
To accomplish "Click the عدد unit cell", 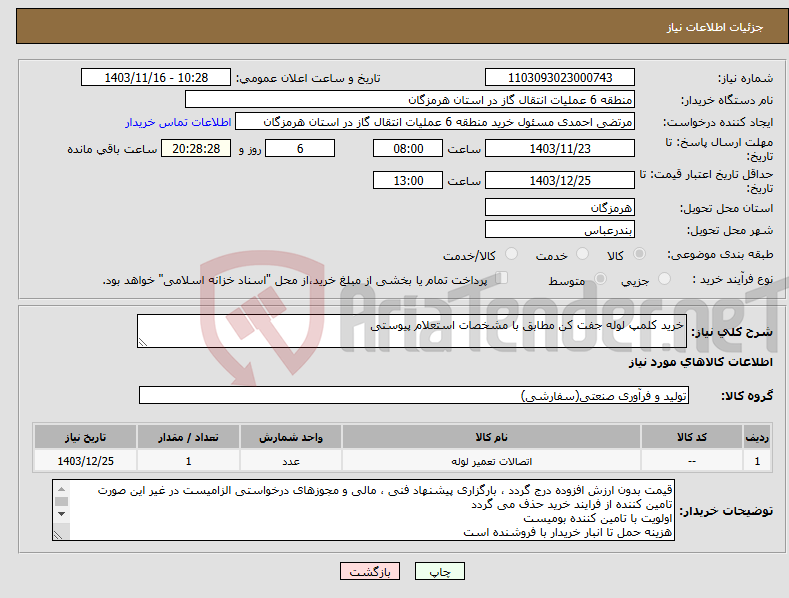I will [x=291, y=461].
